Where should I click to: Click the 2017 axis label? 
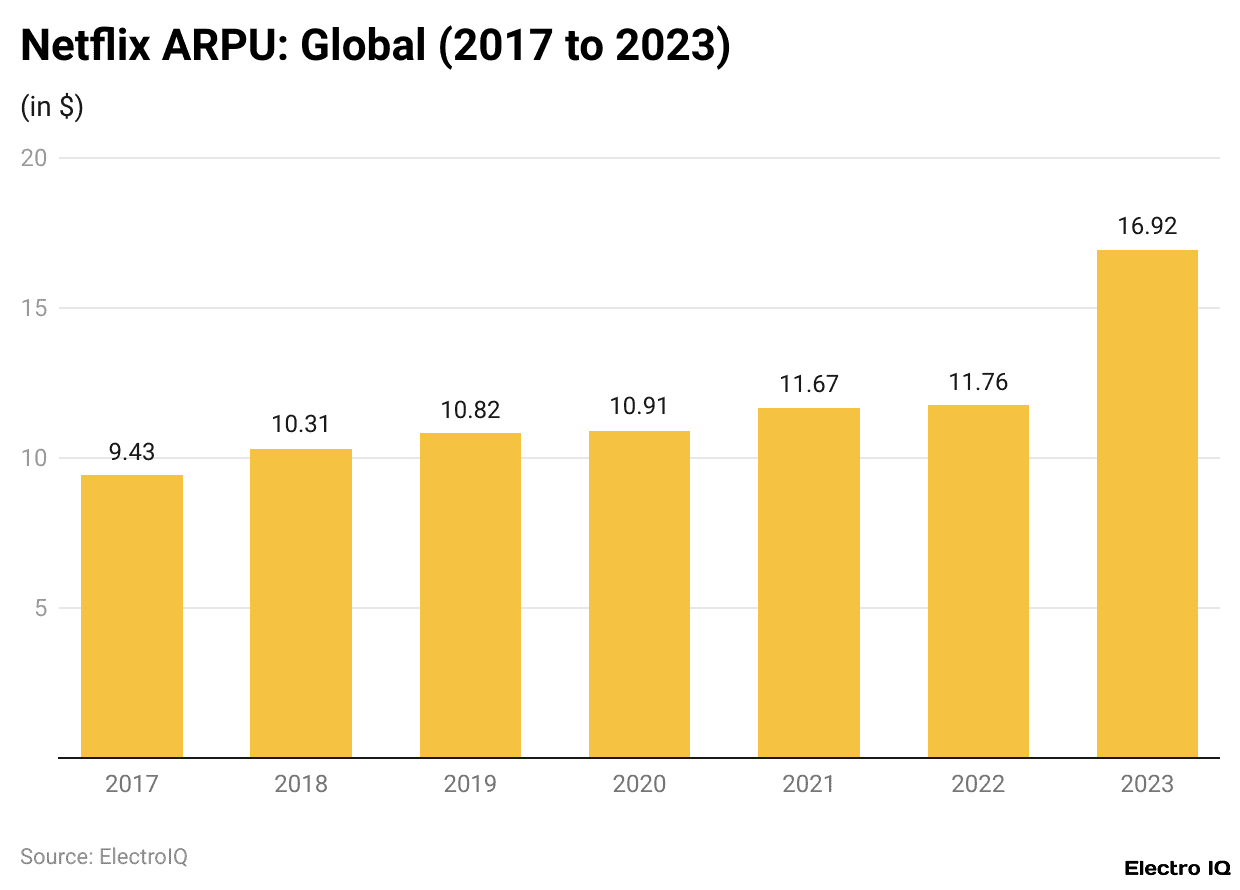[132, 784]
